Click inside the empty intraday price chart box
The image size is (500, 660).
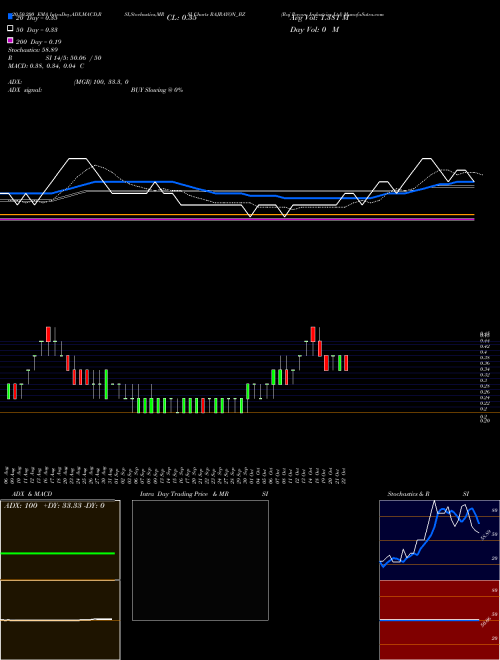pos(200,560)
